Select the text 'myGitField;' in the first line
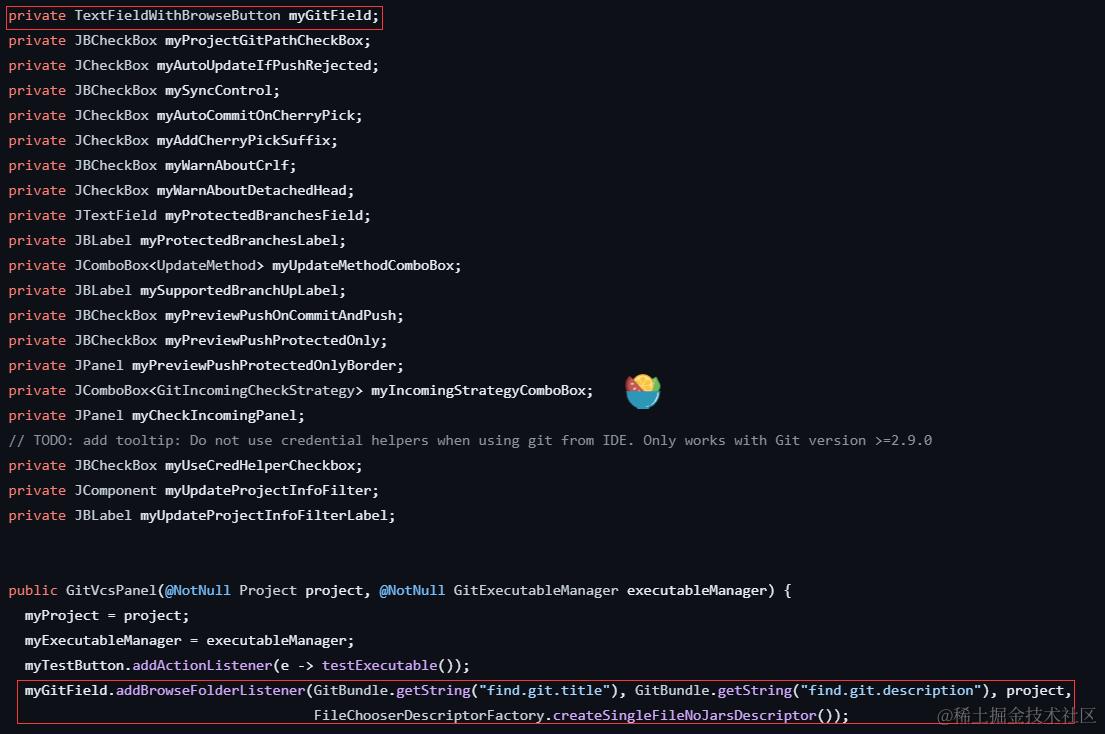This screenshot has width=1105, height=734. [x=333, y=15]
